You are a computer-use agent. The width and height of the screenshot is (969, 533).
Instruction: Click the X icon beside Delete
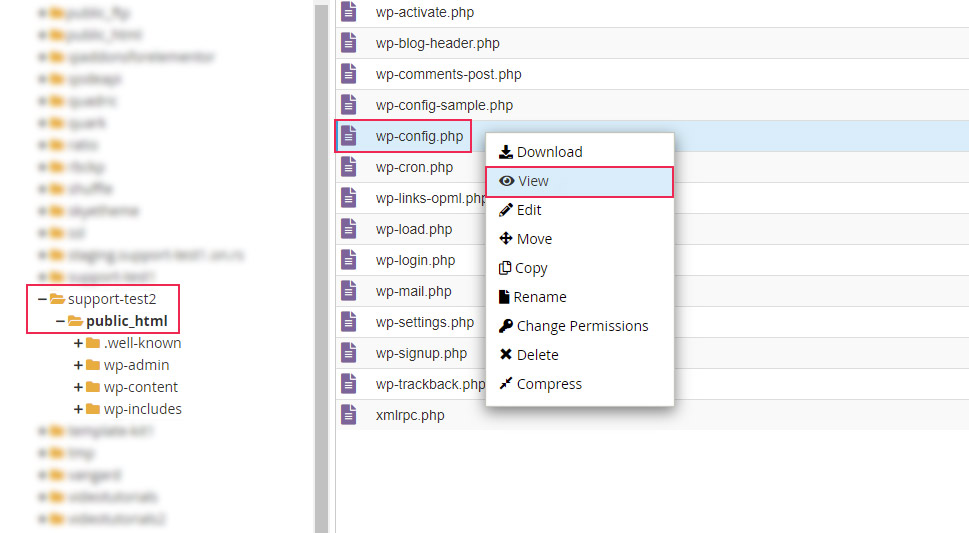[x=506, y=354]
